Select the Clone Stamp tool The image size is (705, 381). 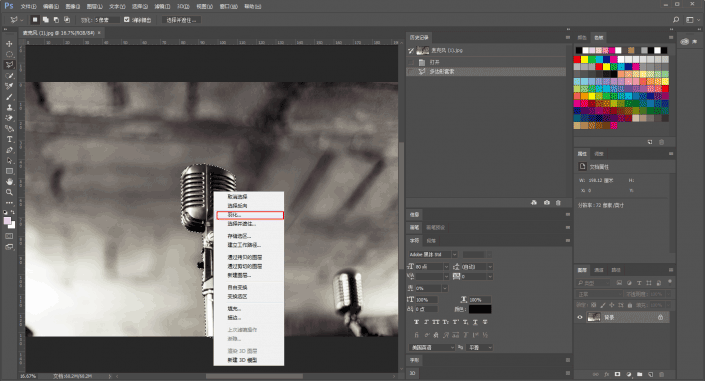(9, 108)
